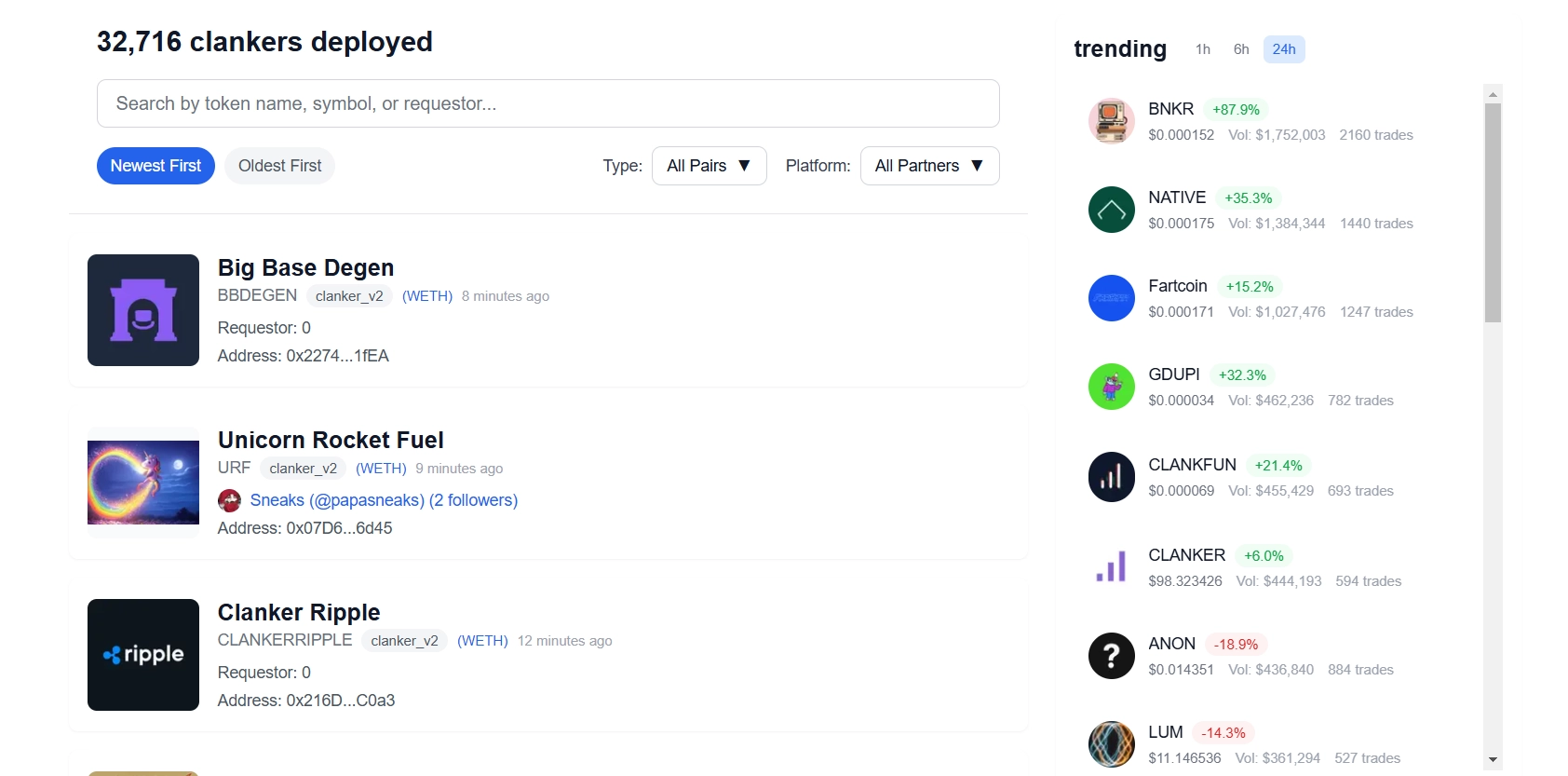The image size is (1568, 776).
Task: Open Clanker Ripple token image
Action: click(143, 655)
